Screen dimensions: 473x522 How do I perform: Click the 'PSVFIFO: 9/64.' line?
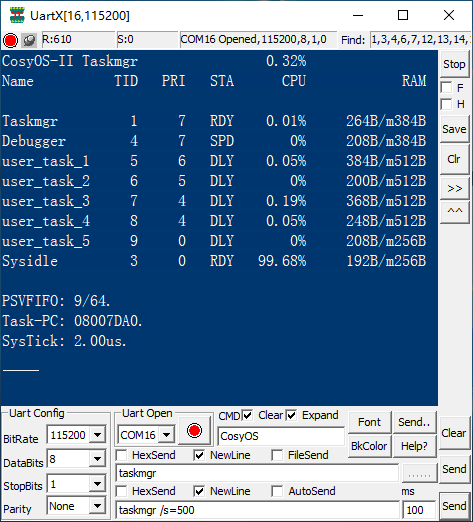[56, 301]
